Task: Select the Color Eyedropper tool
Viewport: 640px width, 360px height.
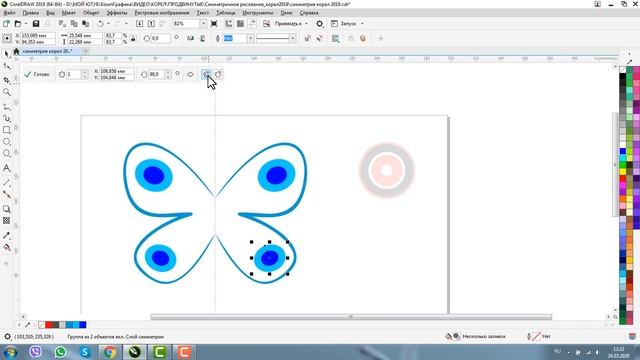Action: (7, 236)
